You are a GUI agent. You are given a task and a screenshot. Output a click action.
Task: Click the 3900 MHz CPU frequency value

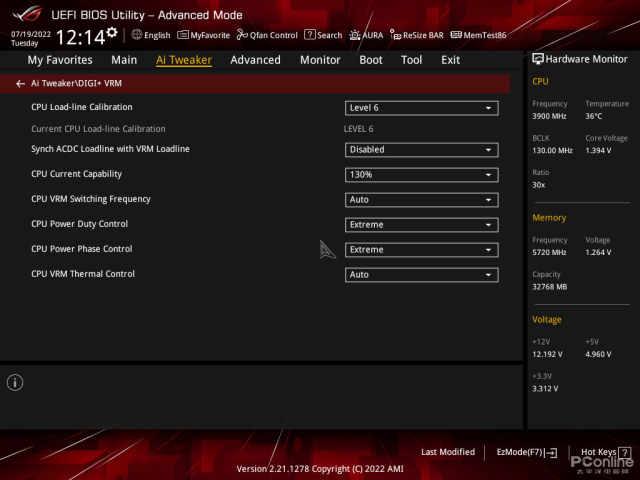point(549,116)
